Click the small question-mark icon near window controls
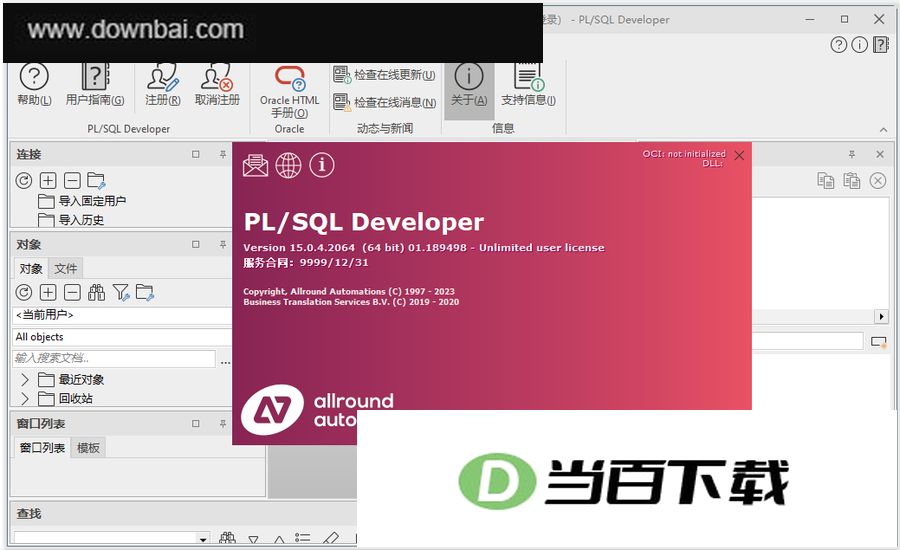 (839, 44)
